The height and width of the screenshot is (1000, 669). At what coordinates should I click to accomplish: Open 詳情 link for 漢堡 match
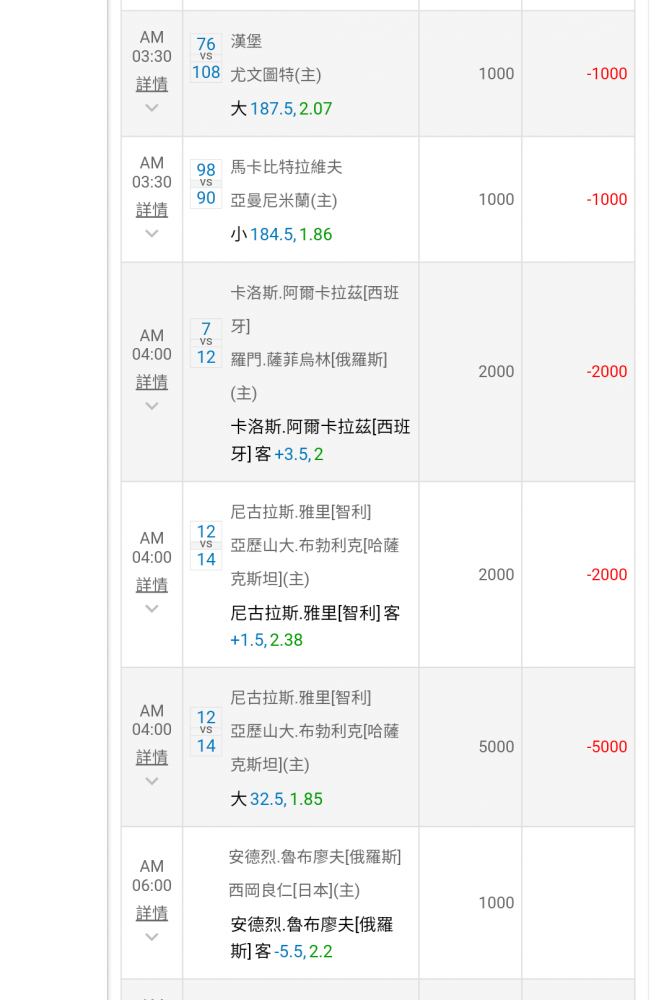tap(152, 84)
